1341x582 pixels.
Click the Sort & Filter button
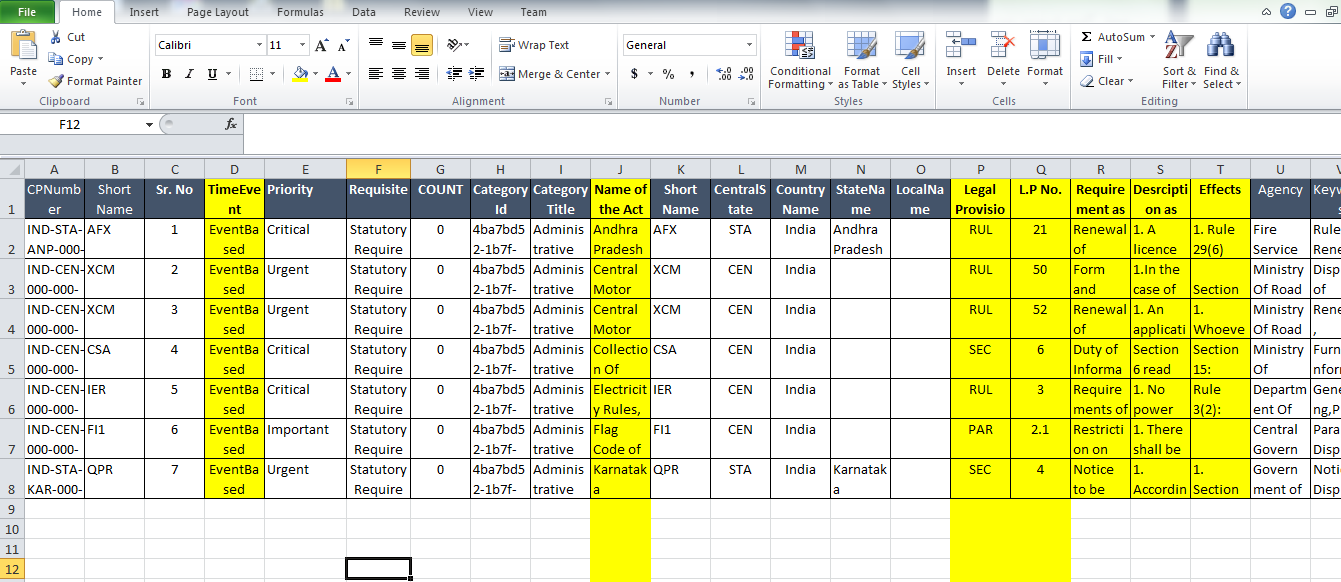[1178, 62]
